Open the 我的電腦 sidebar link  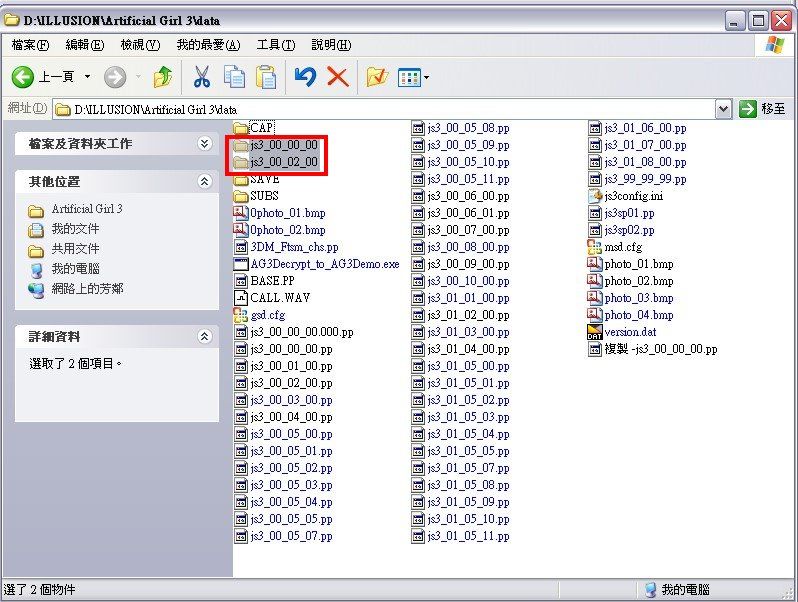[x=75, y=269]
